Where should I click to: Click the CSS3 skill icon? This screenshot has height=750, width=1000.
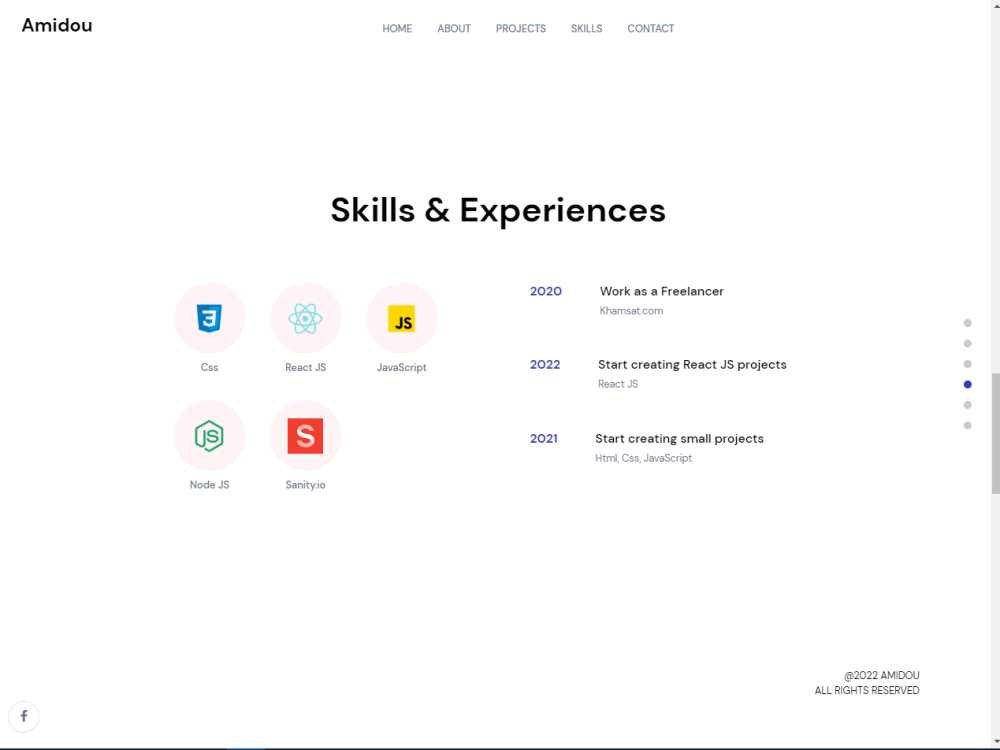click(209, 318)
